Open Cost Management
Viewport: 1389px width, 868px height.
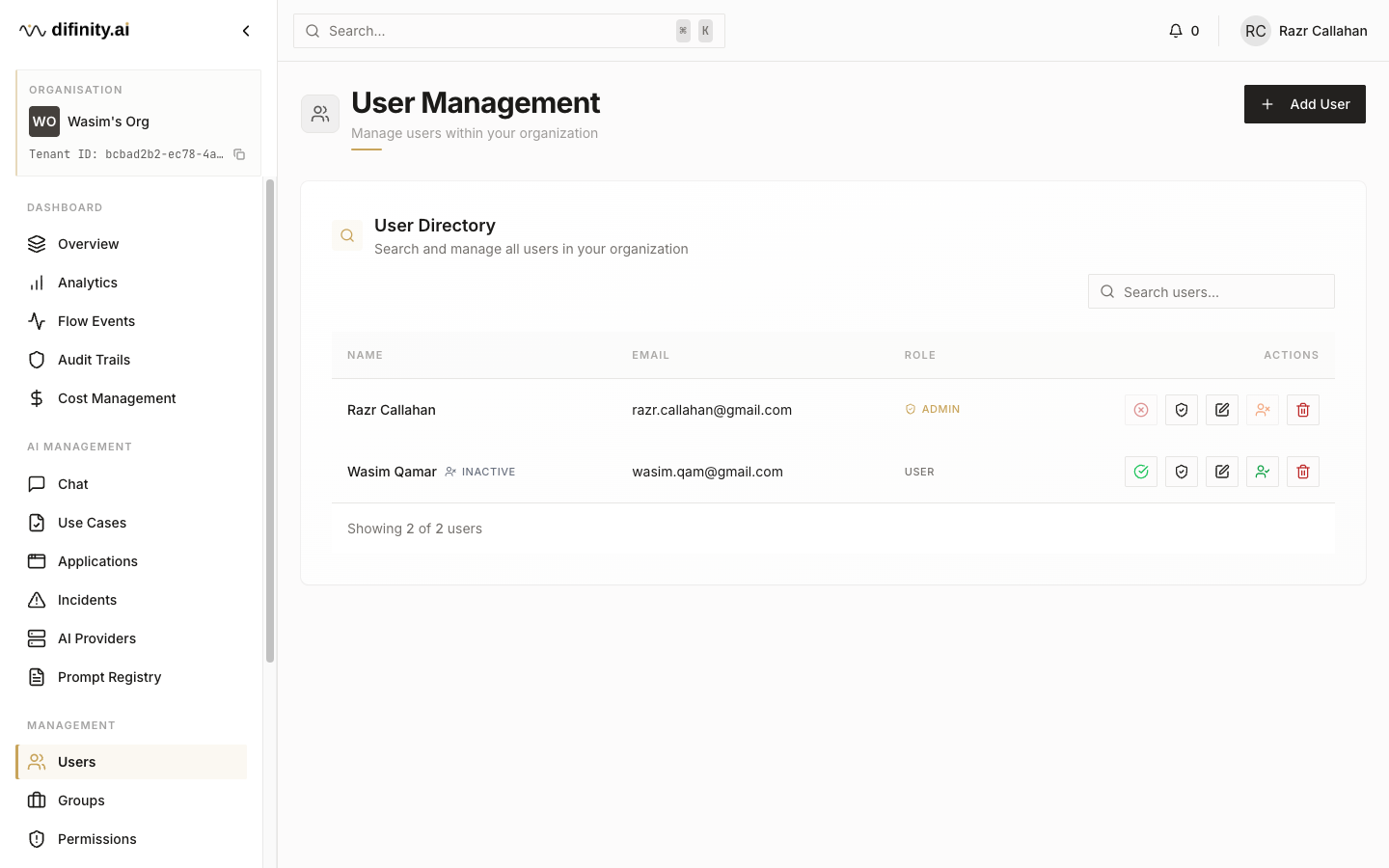coord(131,398)
